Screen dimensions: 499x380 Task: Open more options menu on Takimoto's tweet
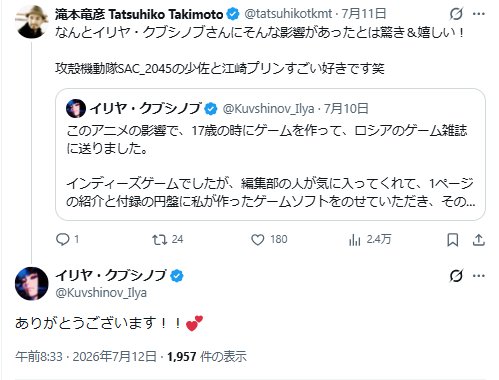point(479,14)
